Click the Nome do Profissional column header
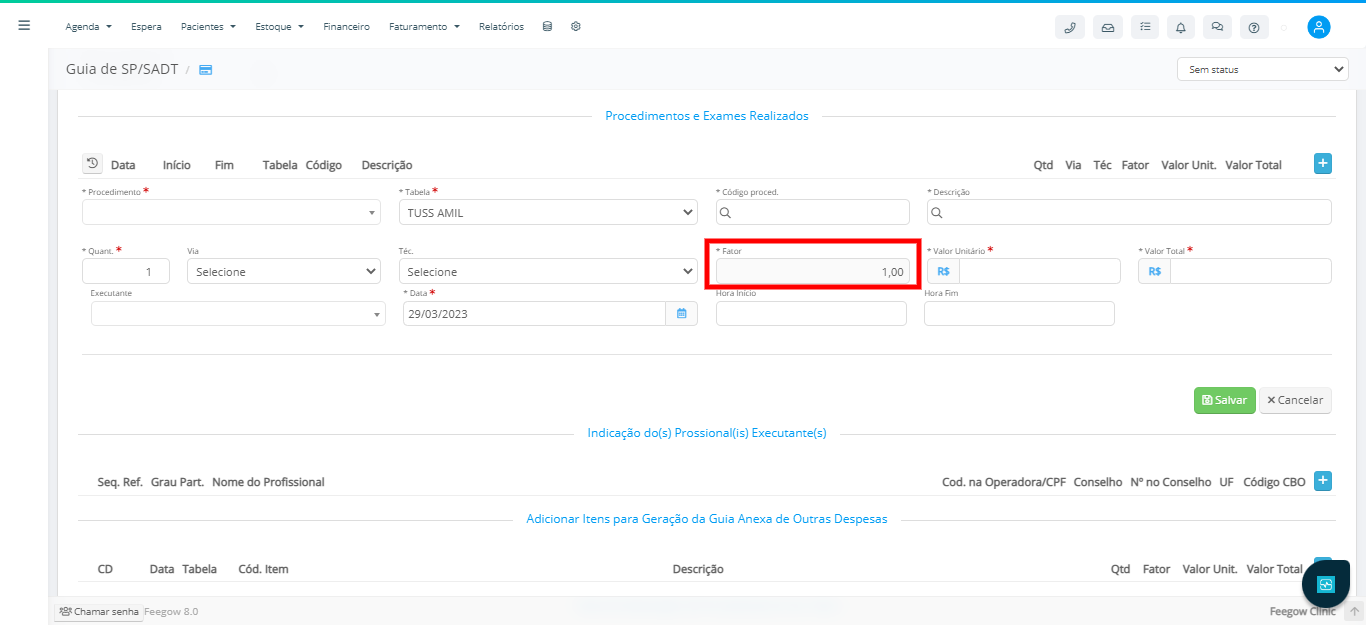The width and height of the screenshot is (1366, 625). [x=268, y=482]
